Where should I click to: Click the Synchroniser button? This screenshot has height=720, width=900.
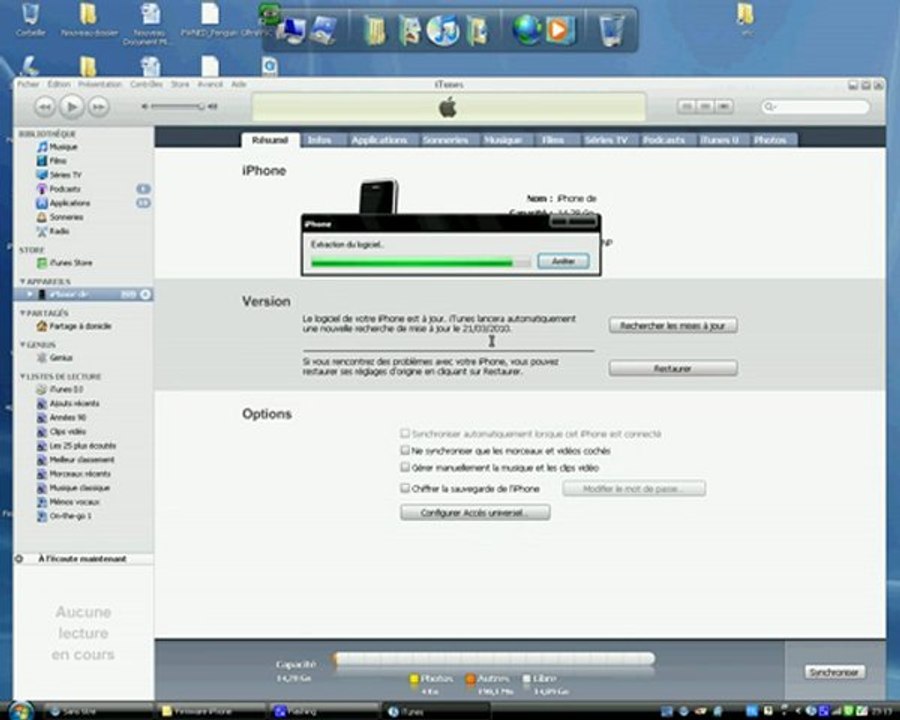tap(835, 672)
